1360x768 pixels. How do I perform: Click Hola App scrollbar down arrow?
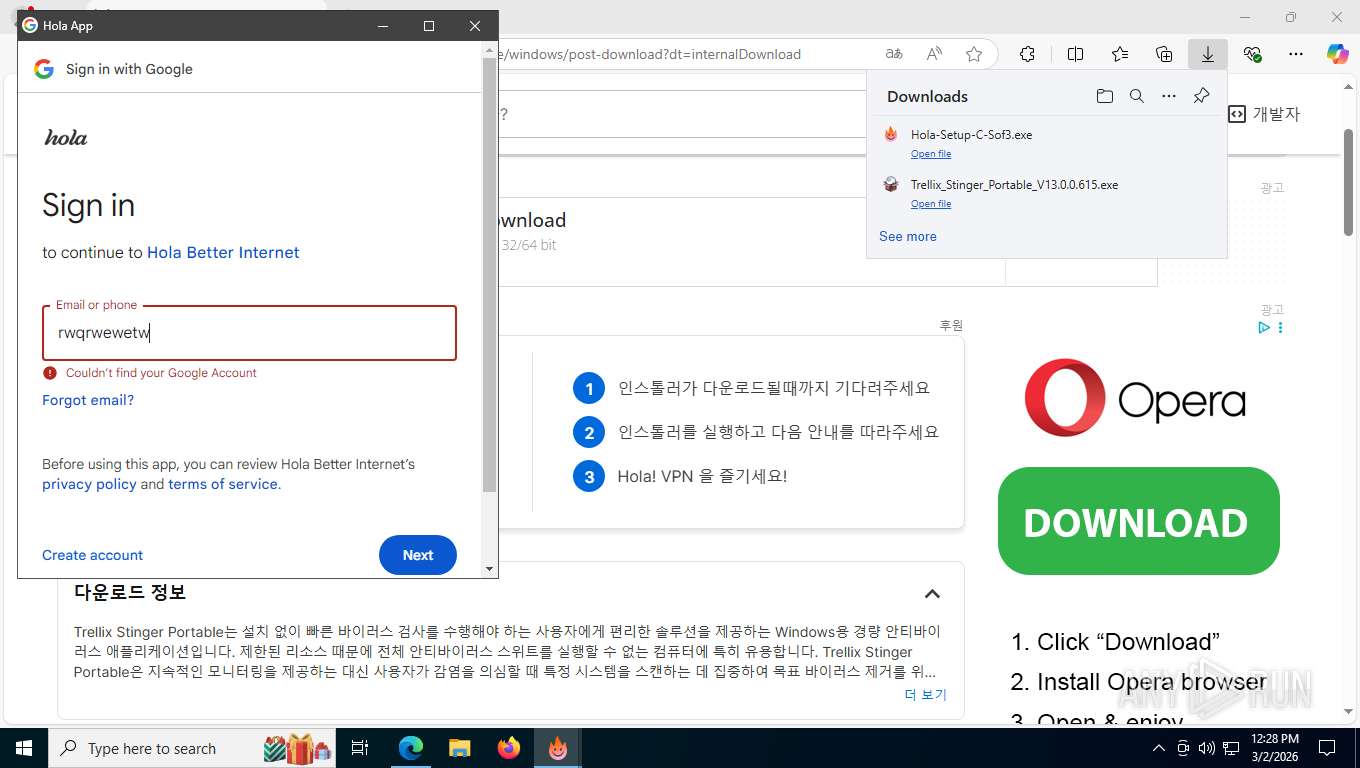(x=489, y=569)
